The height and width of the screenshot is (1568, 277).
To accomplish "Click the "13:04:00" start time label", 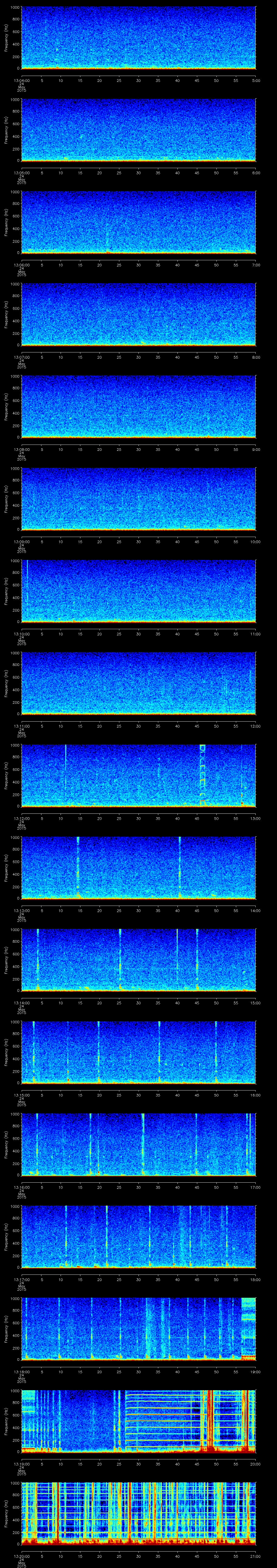I will click(x=21, y=80).
